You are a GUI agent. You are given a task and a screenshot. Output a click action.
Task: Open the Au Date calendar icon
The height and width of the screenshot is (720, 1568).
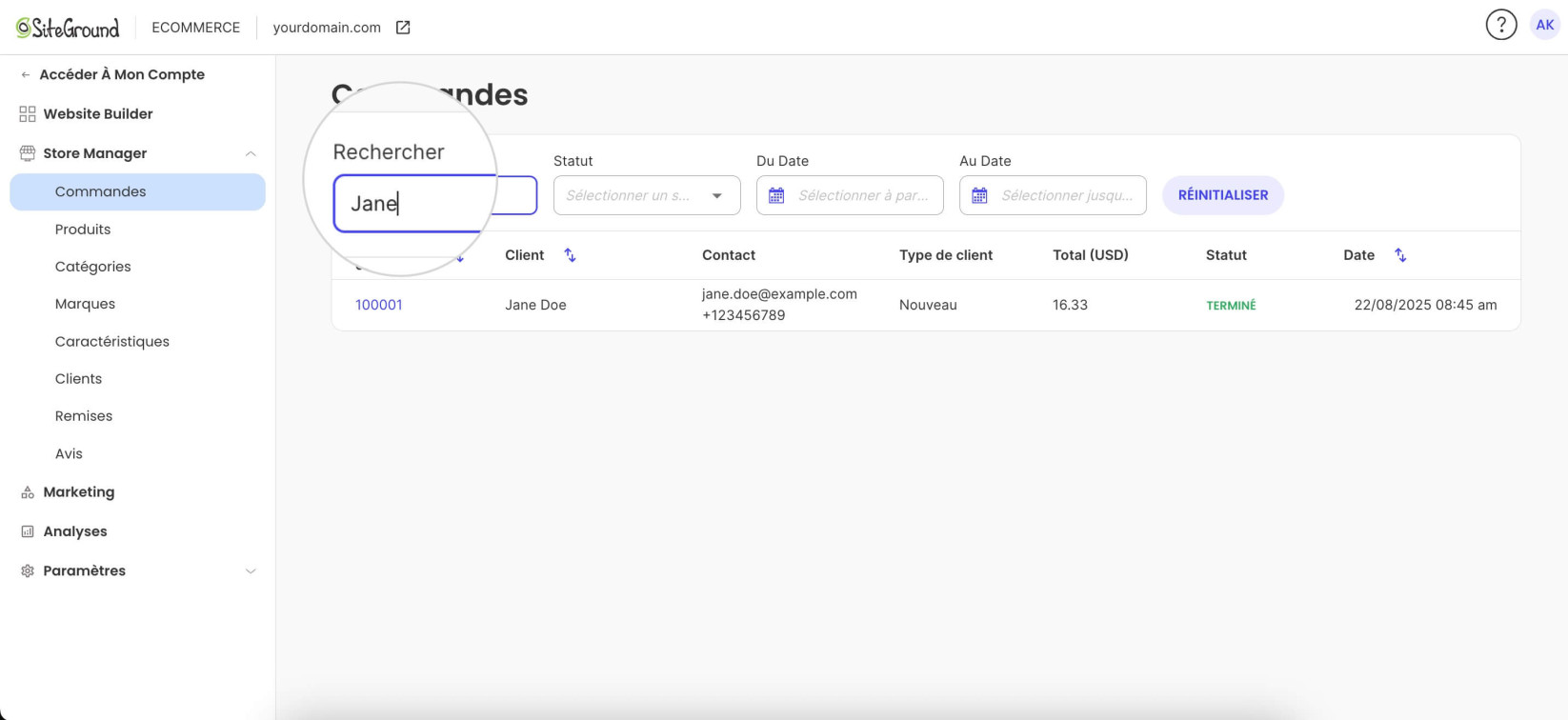point(979,195)
